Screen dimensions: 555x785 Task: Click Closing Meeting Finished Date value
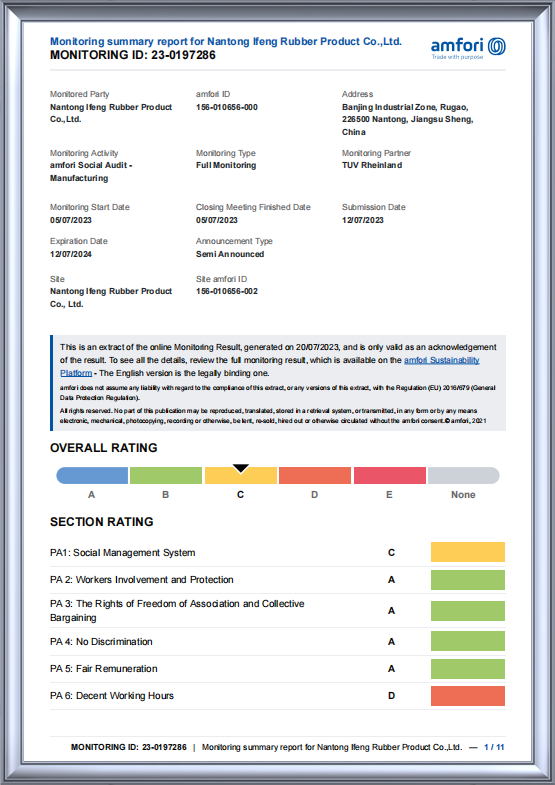pos(217,220)
